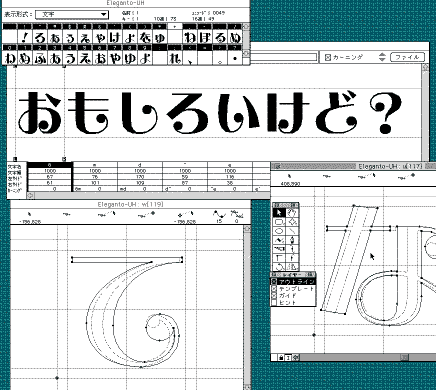Click origin point marker in w[119] window

click(x=57, y=378)
